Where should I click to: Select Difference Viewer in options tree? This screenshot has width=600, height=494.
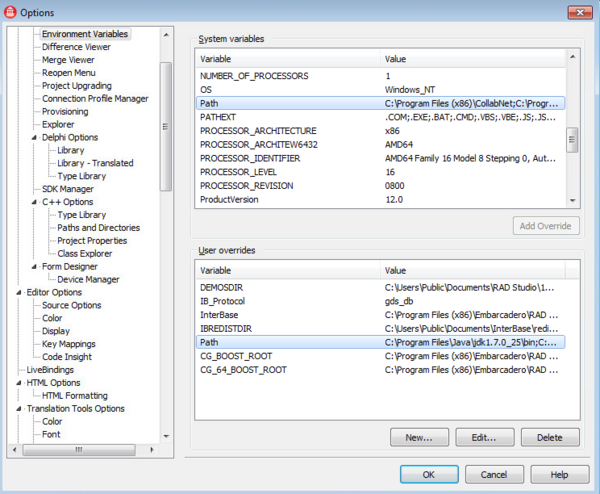pos(76,47)
